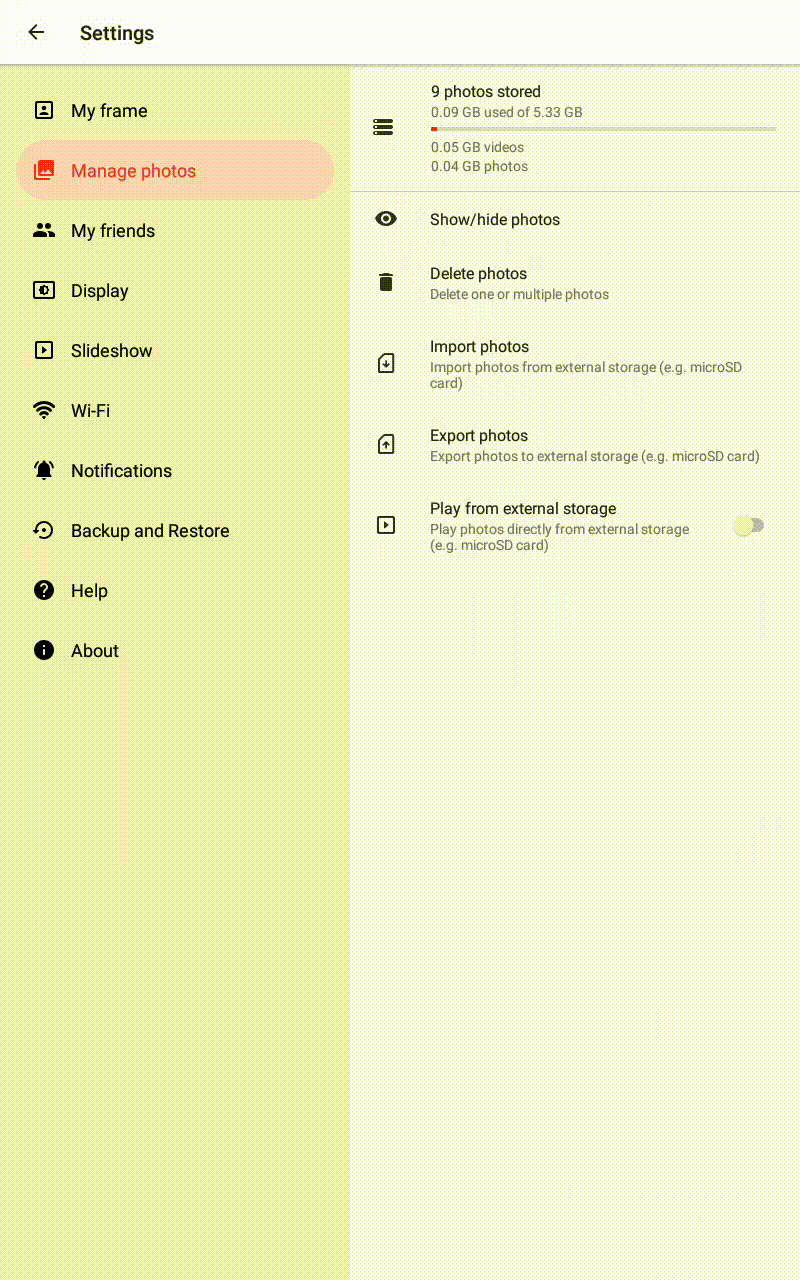
Task: Go back using the arrow icon
Action: [36, 32]
